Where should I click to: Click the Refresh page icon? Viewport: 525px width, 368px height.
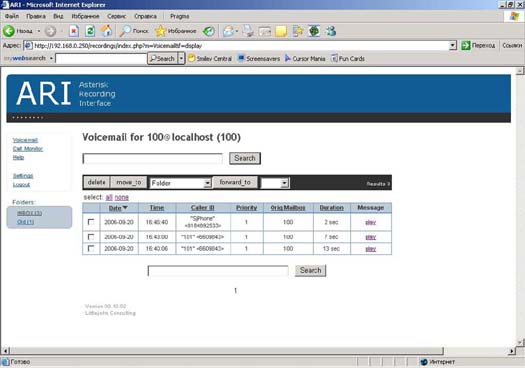90,31
